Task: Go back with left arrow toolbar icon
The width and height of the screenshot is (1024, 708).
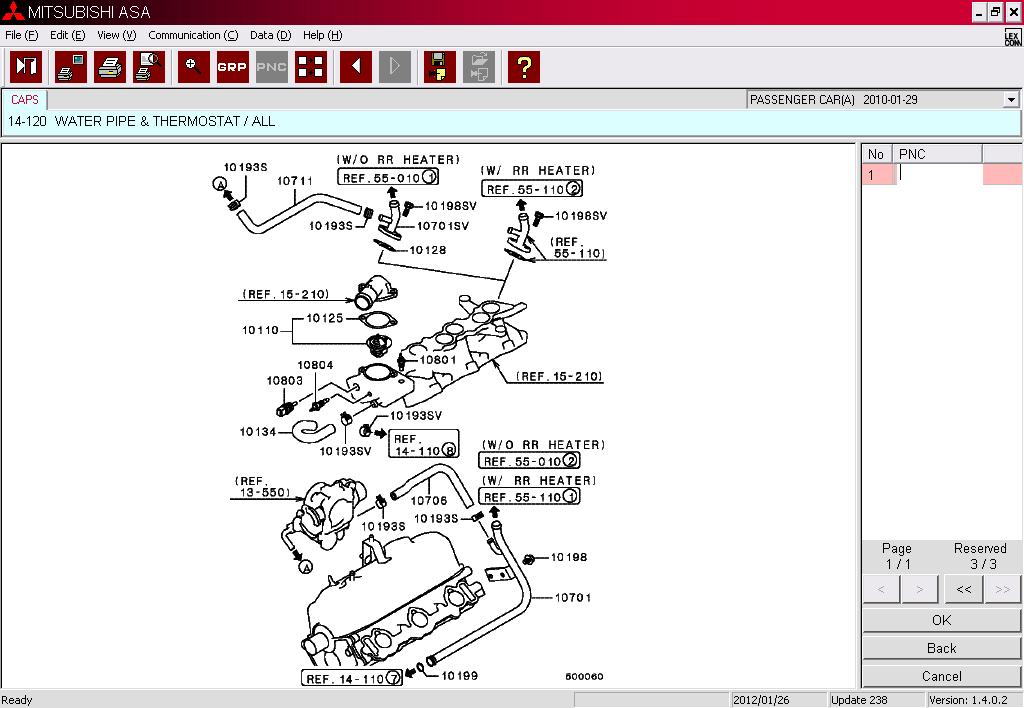Action: pyautogui.click(x=356, y=67)
